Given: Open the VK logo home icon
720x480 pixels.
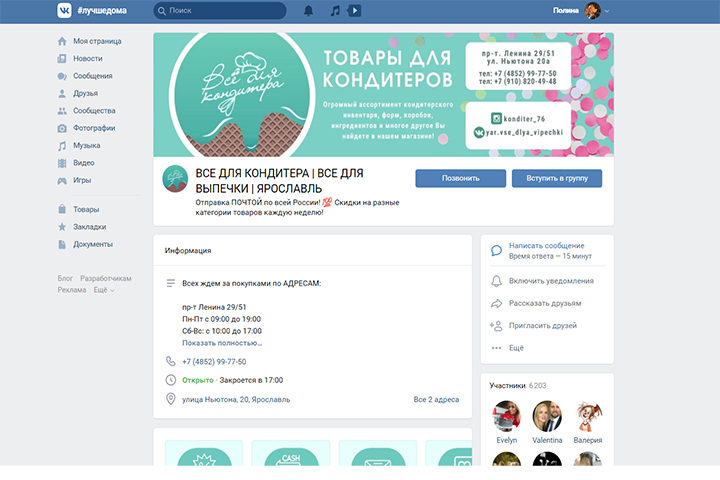Looking at the screenshot, I should coord(64,10).
